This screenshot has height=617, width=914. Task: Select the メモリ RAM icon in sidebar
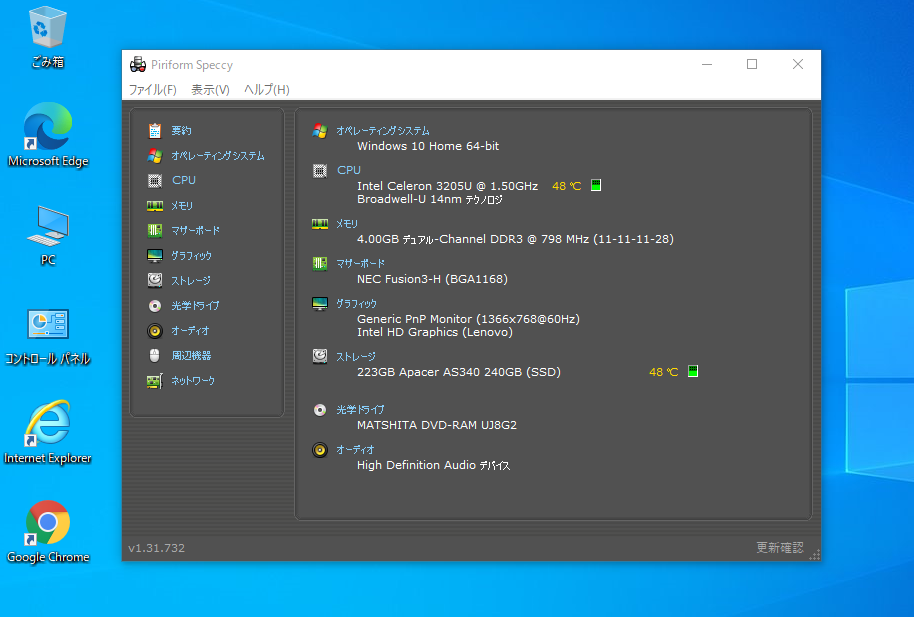click(x=154, y=206)
